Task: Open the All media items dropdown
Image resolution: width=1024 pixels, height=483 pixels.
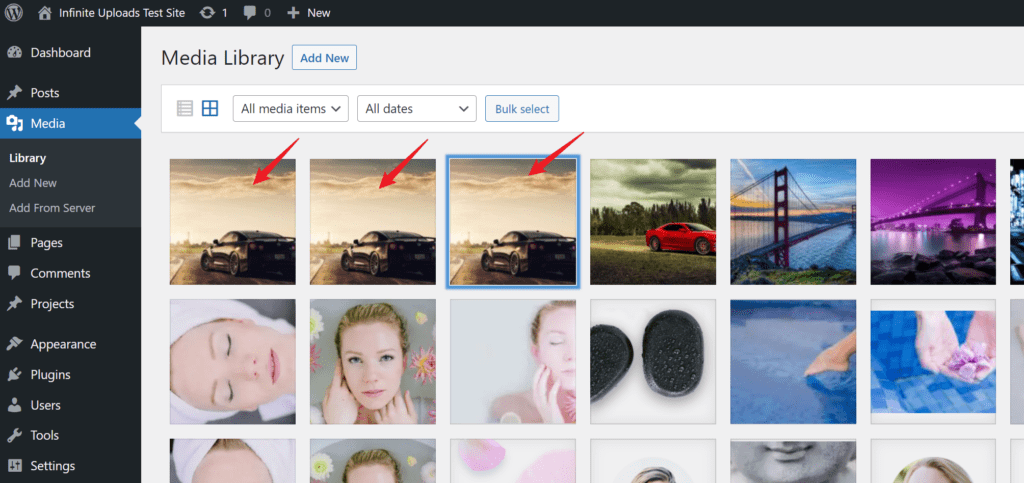Action: (x=290, y=109)
